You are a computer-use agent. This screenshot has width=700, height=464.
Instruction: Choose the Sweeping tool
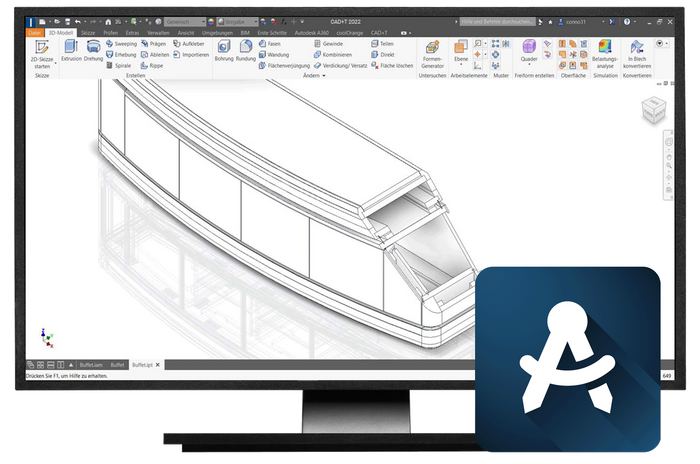tap(121, 44)
